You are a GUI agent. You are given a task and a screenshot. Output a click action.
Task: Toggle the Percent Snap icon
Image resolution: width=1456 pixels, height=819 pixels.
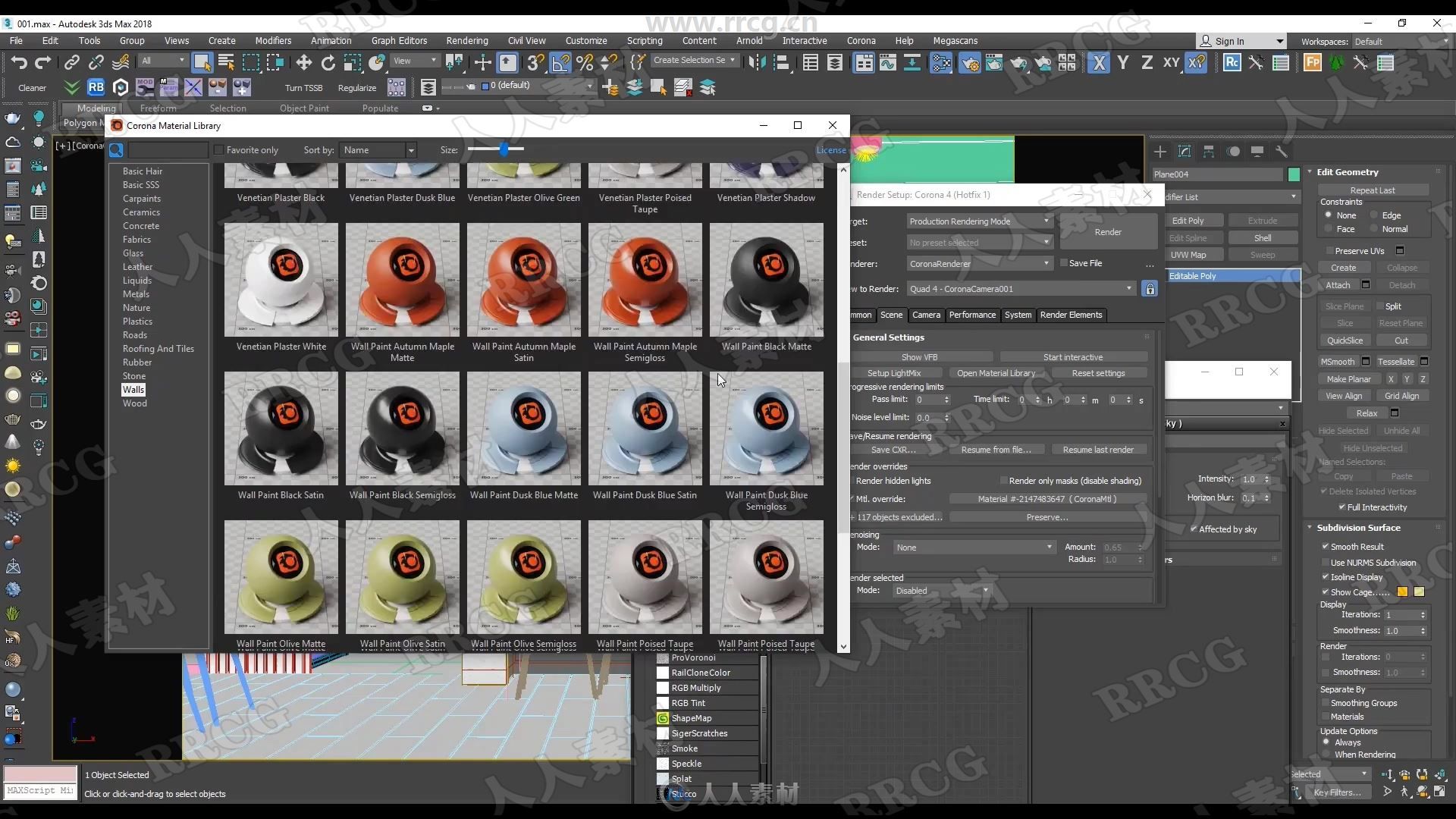click(x=585, y=62)
